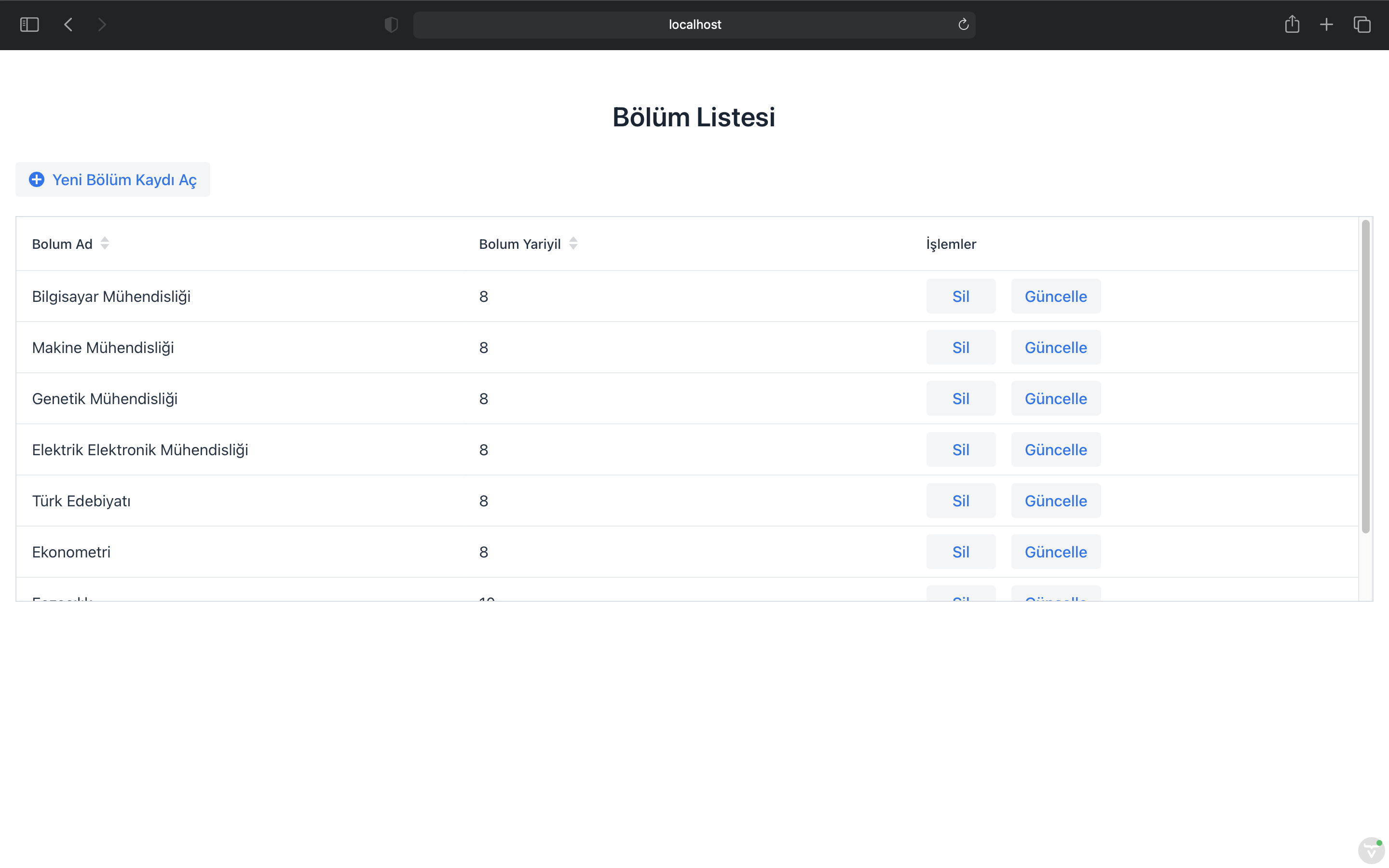Reload the localhost page
This screenshot has height=868, width=1389.
point(963,24)
